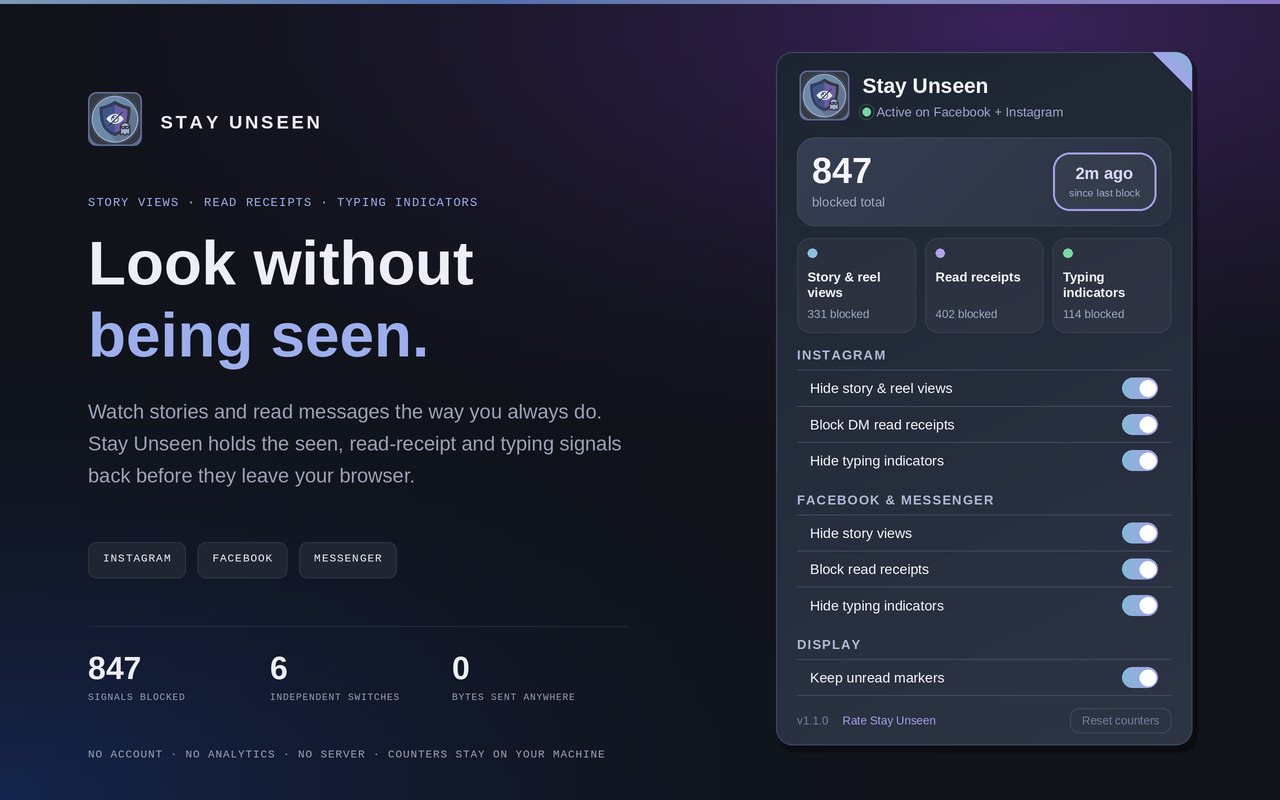Select the FACEBOOK tag pill
Screen dimensions: 1280x800
[242, 560]
